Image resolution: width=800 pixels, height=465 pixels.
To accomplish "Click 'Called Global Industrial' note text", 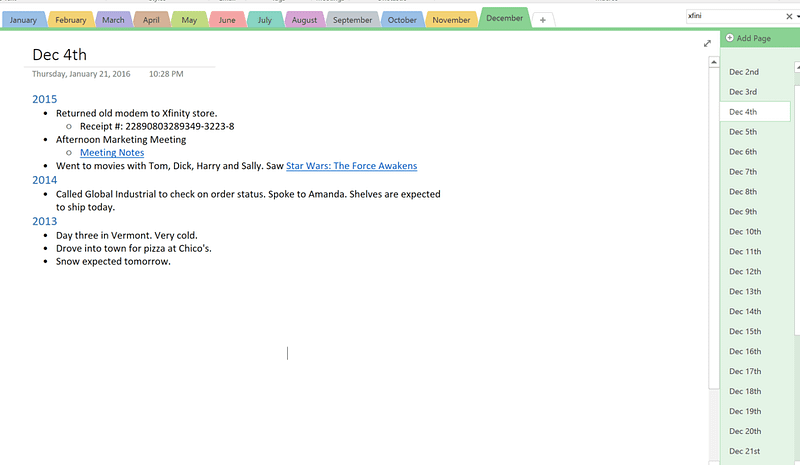I will 248,201.
